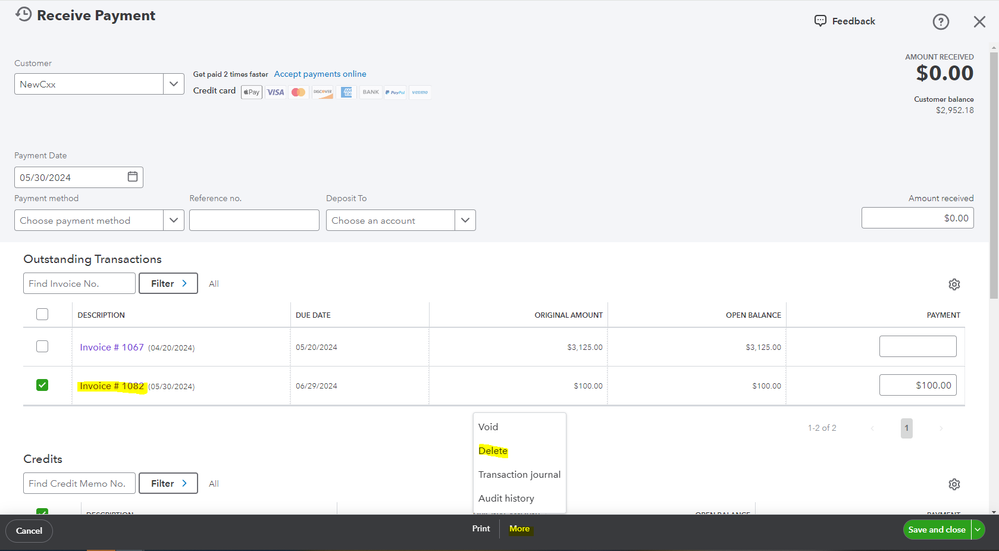The height and width of the screenshot is (551, 999).
Task: Open the Invoice # 1067 link
Action: pos(111,347)
